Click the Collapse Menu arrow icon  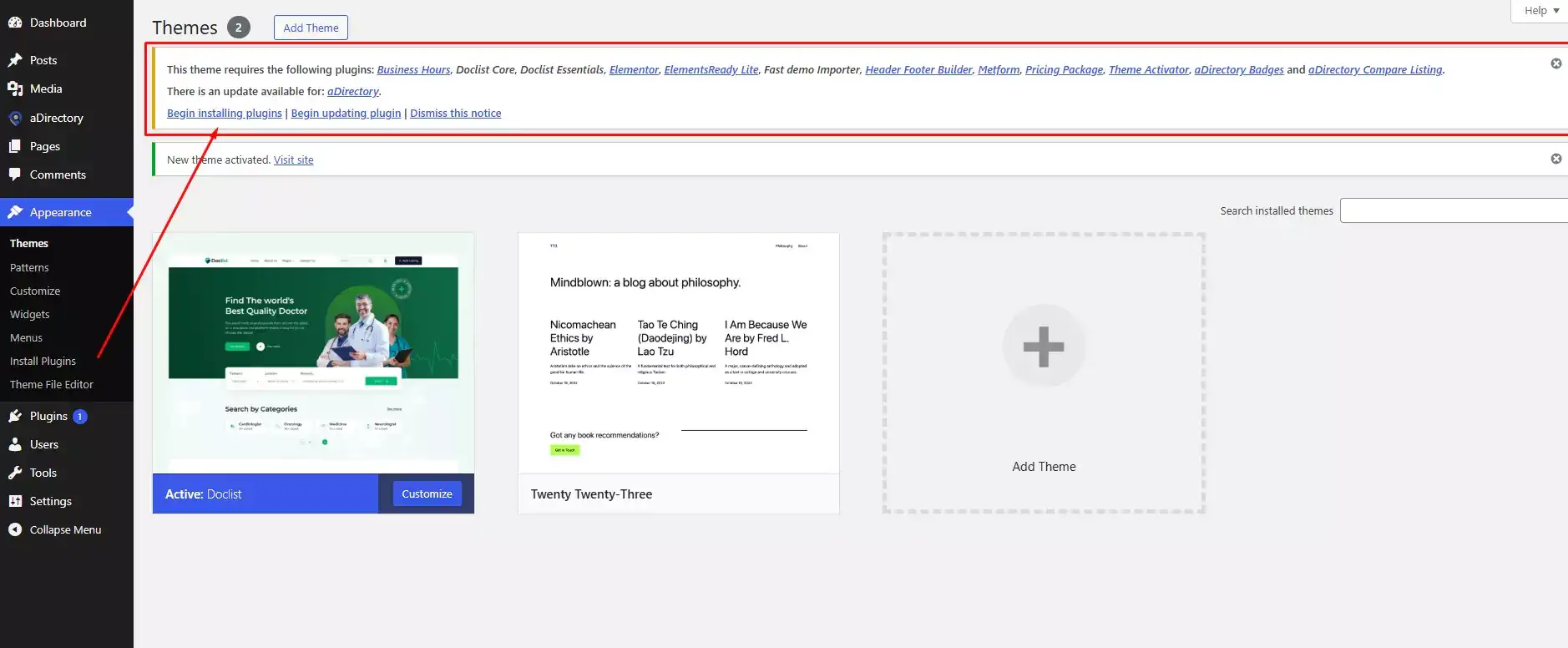tap(15, 529)
